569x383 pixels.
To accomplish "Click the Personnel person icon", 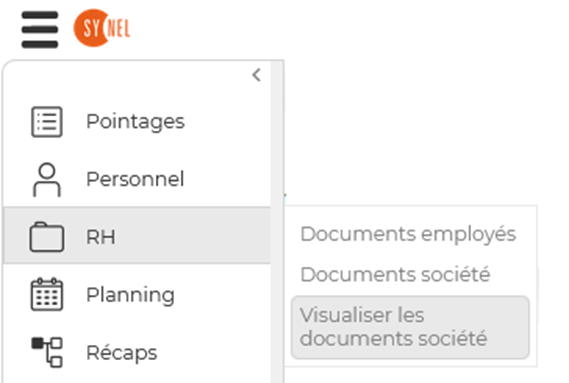I will [47, 180].
